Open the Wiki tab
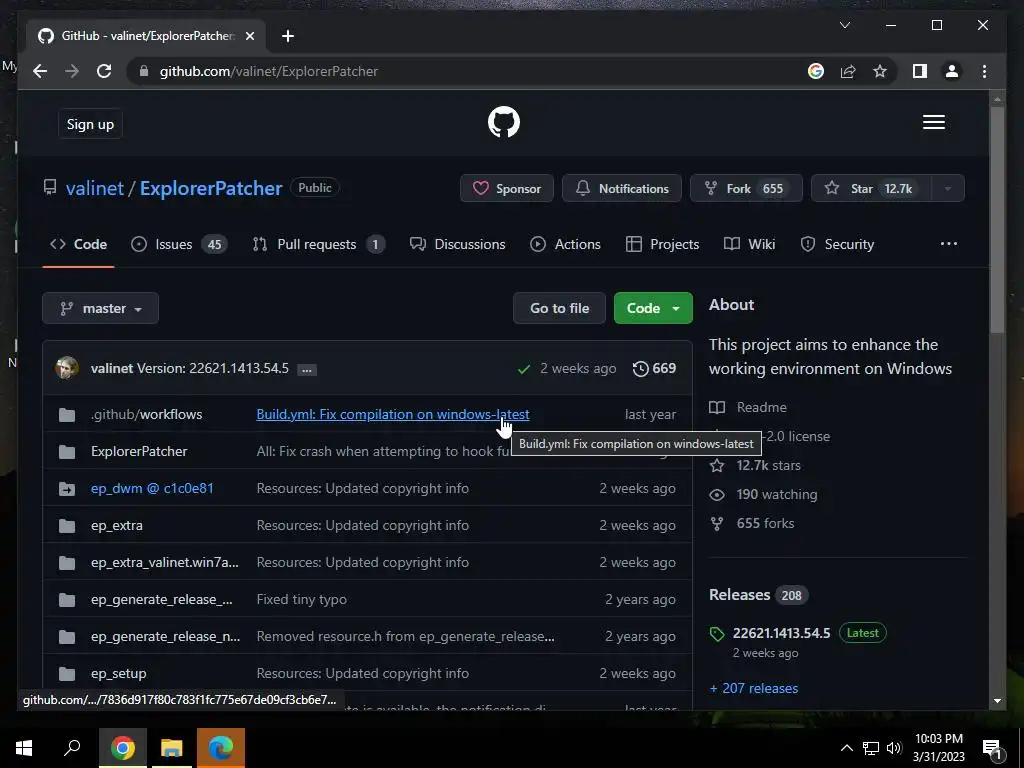 (750, 244)
